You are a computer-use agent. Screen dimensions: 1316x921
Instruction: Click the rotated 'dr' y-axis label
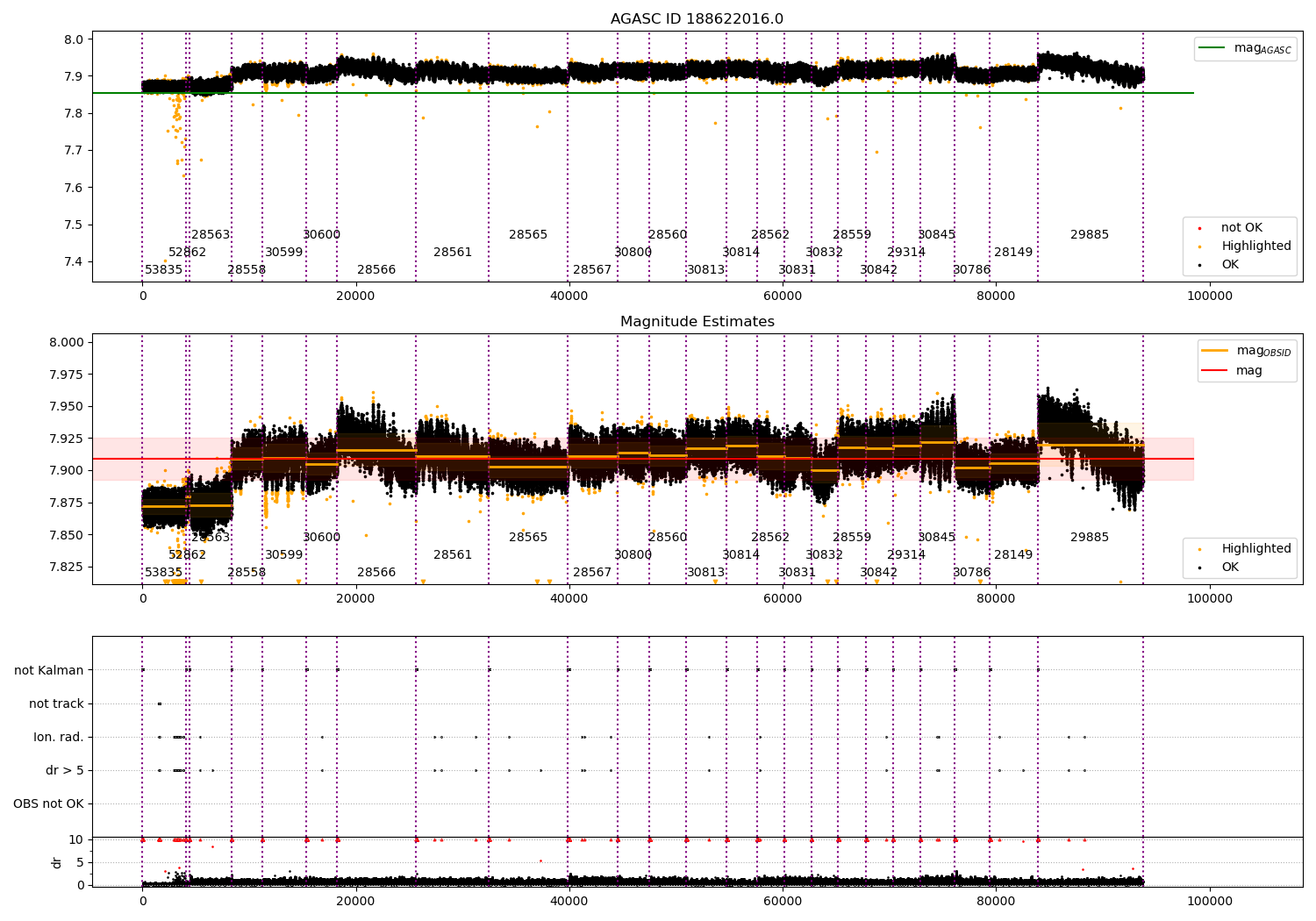point(57,862)
